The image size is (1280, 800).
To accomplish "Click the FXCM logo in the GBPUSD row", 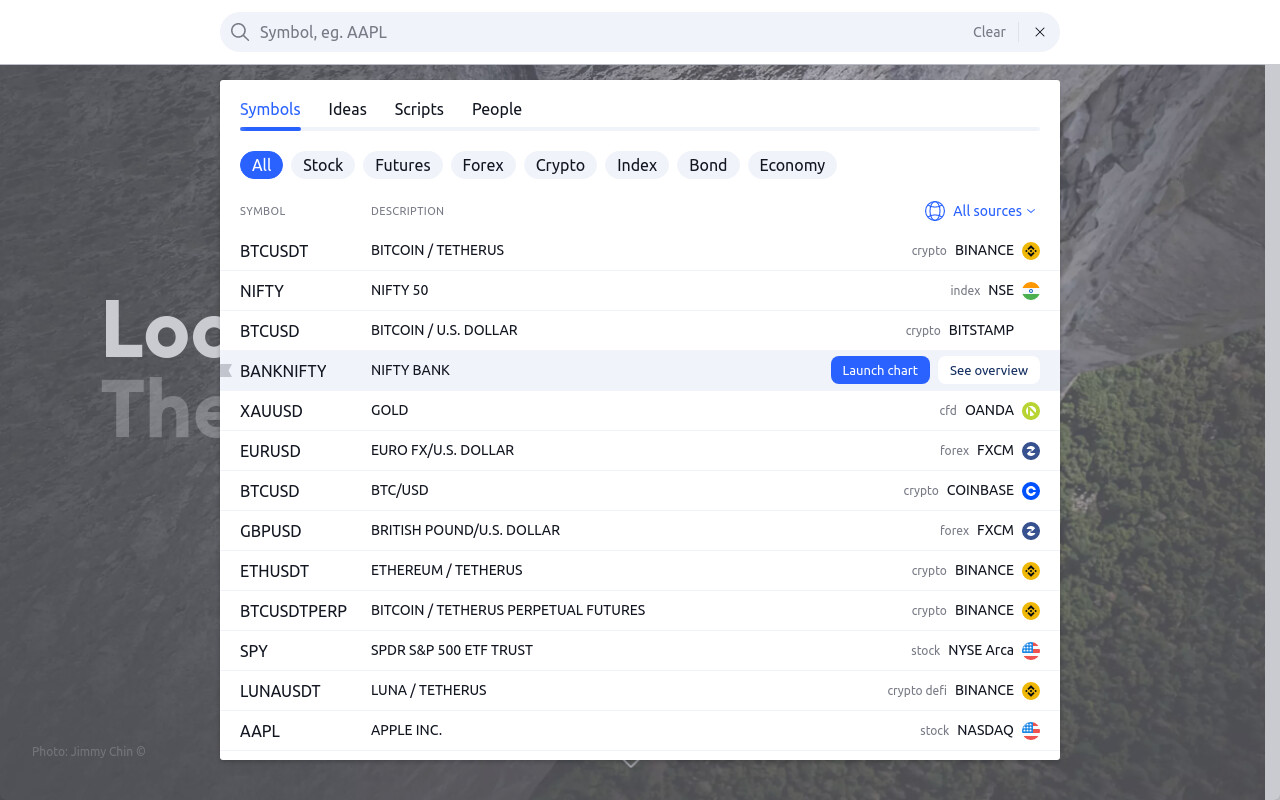I will [1031, 531].
